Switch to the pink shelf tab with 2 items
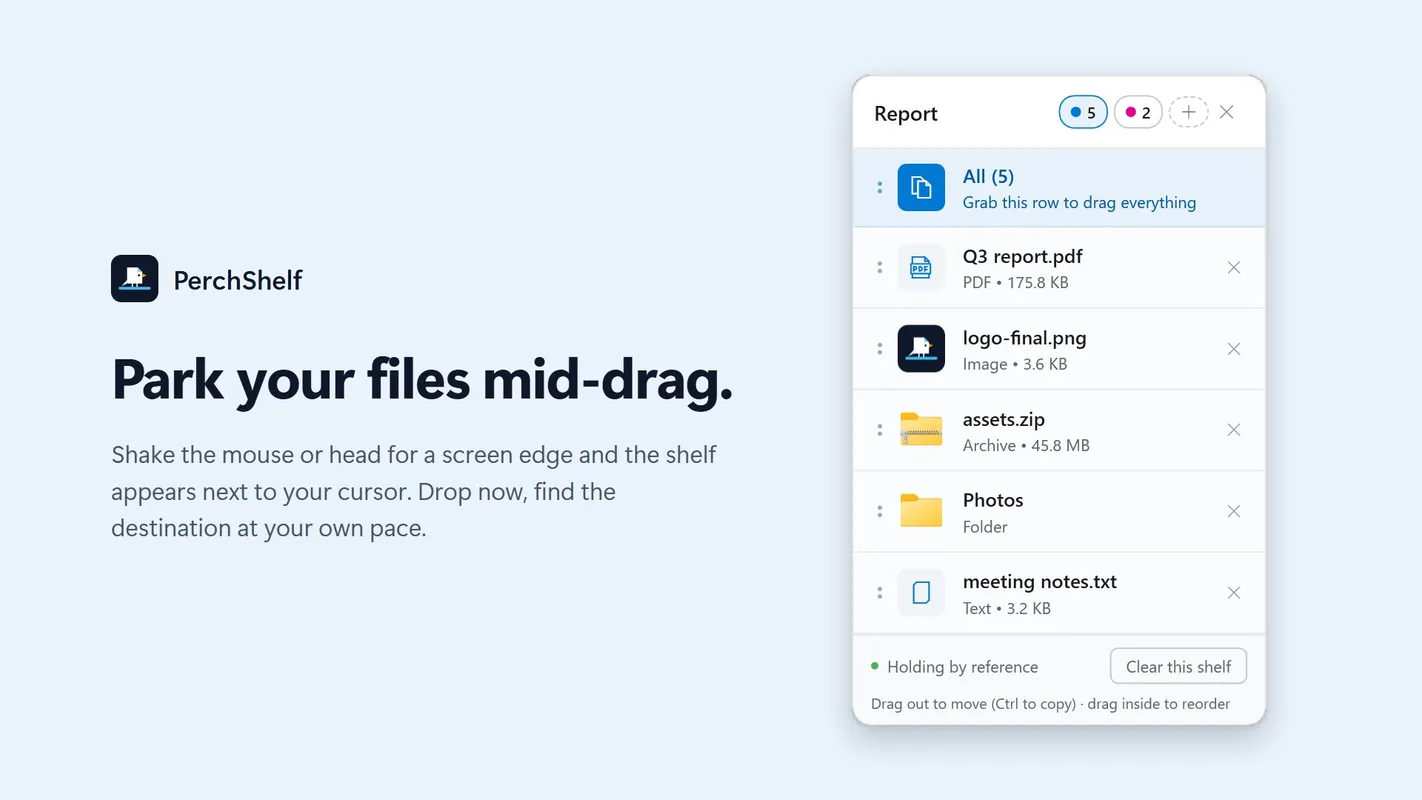The height and width of the screenshot is (800, 1422). pos(1138,113)
